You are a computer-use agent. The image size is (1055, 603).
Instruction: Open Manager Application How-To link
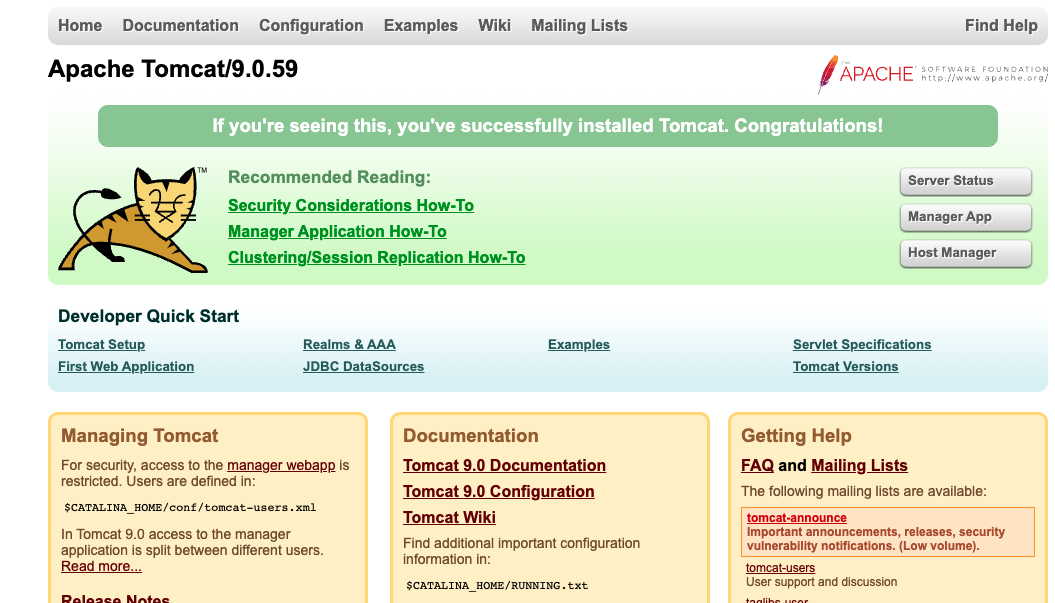[337, 232]
